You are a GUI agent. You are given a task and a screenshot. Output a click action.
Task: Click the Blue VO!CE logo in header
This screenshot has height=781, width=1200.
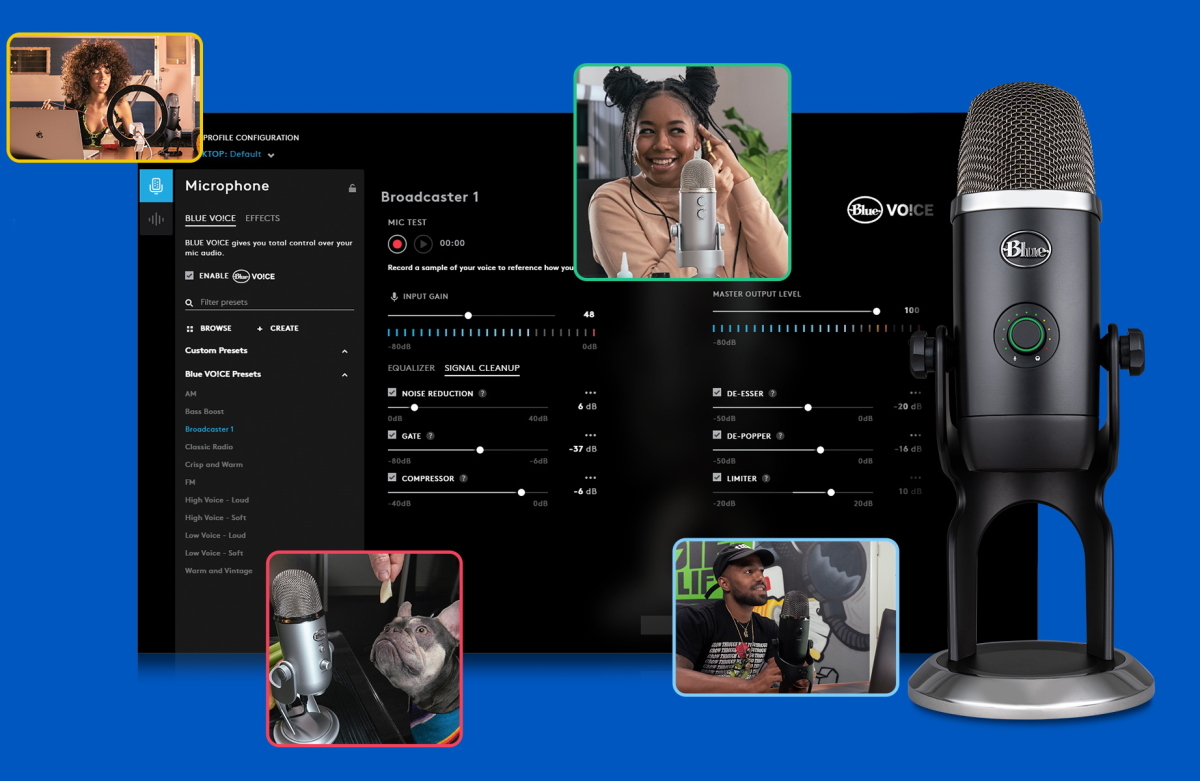pos(890,210)
